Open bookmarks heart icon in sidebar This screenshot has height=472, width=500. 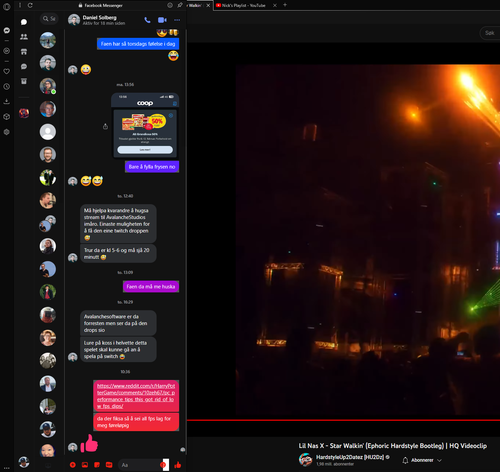tap(6, 71)
